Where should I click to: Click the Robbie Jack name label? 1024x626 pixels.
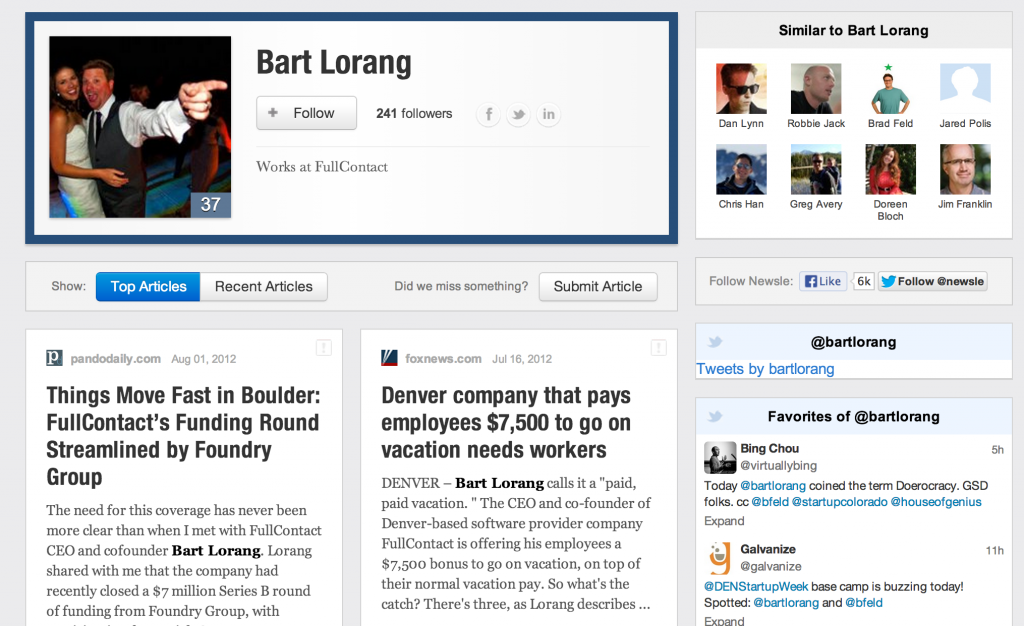pos(816,123)
